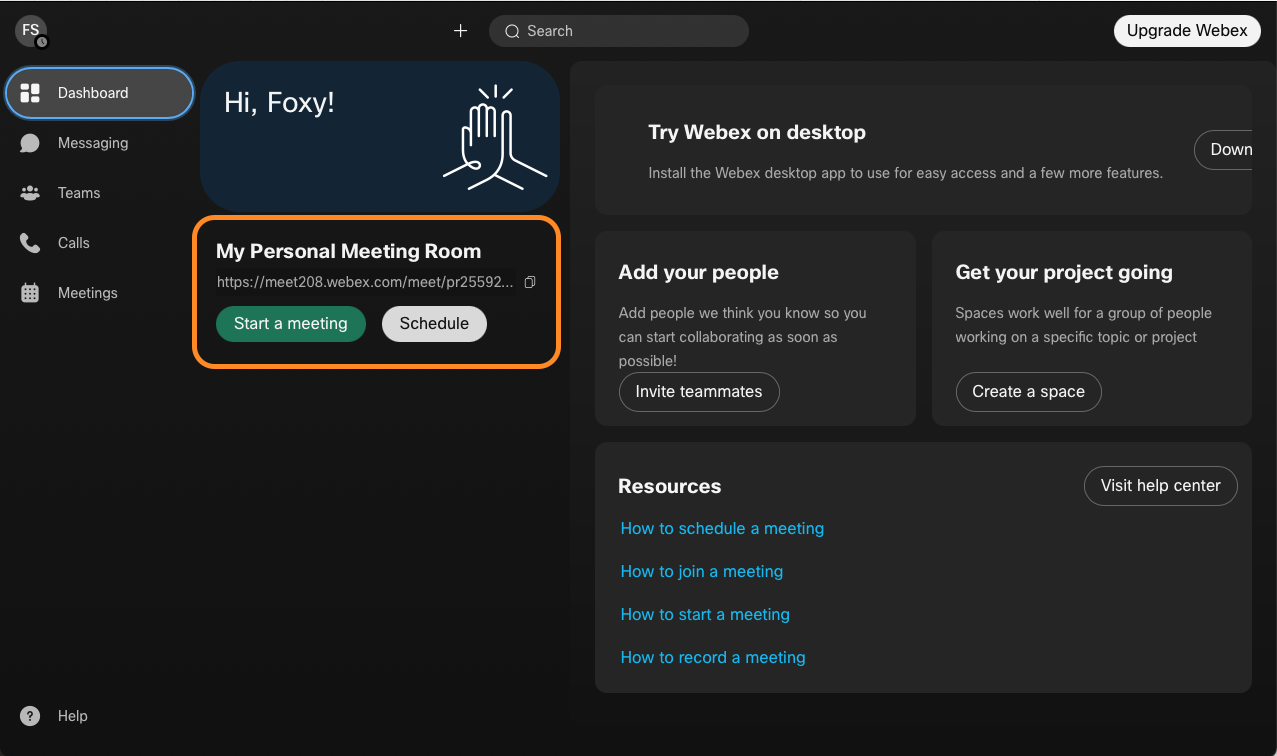Open the How to join a meeting link
The image size is (1277, 756).
(x=701, y=571)
